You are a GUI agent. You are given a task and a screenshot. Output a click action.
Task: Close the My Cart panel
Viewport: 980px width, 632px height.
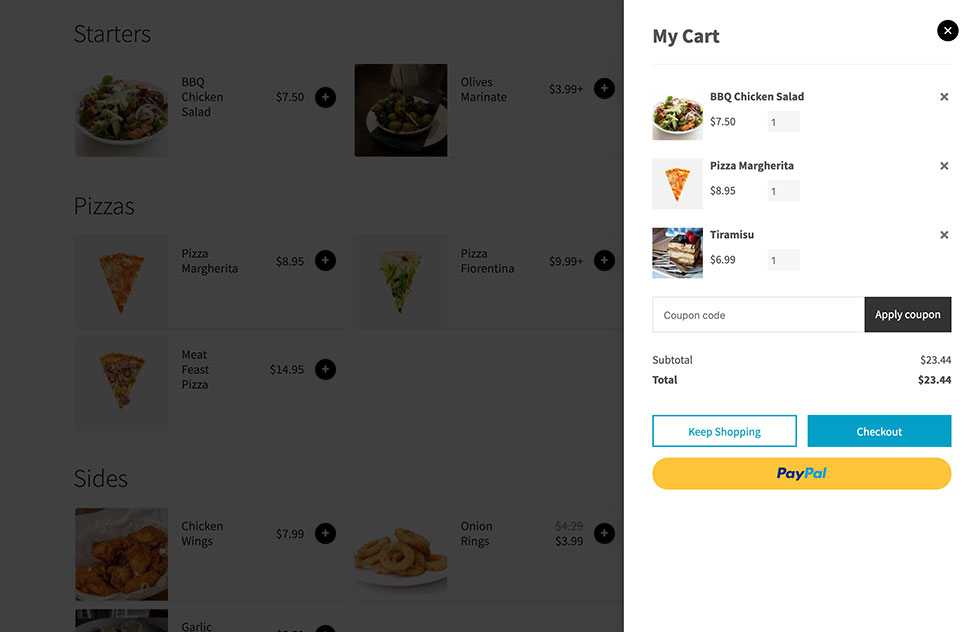947,30
